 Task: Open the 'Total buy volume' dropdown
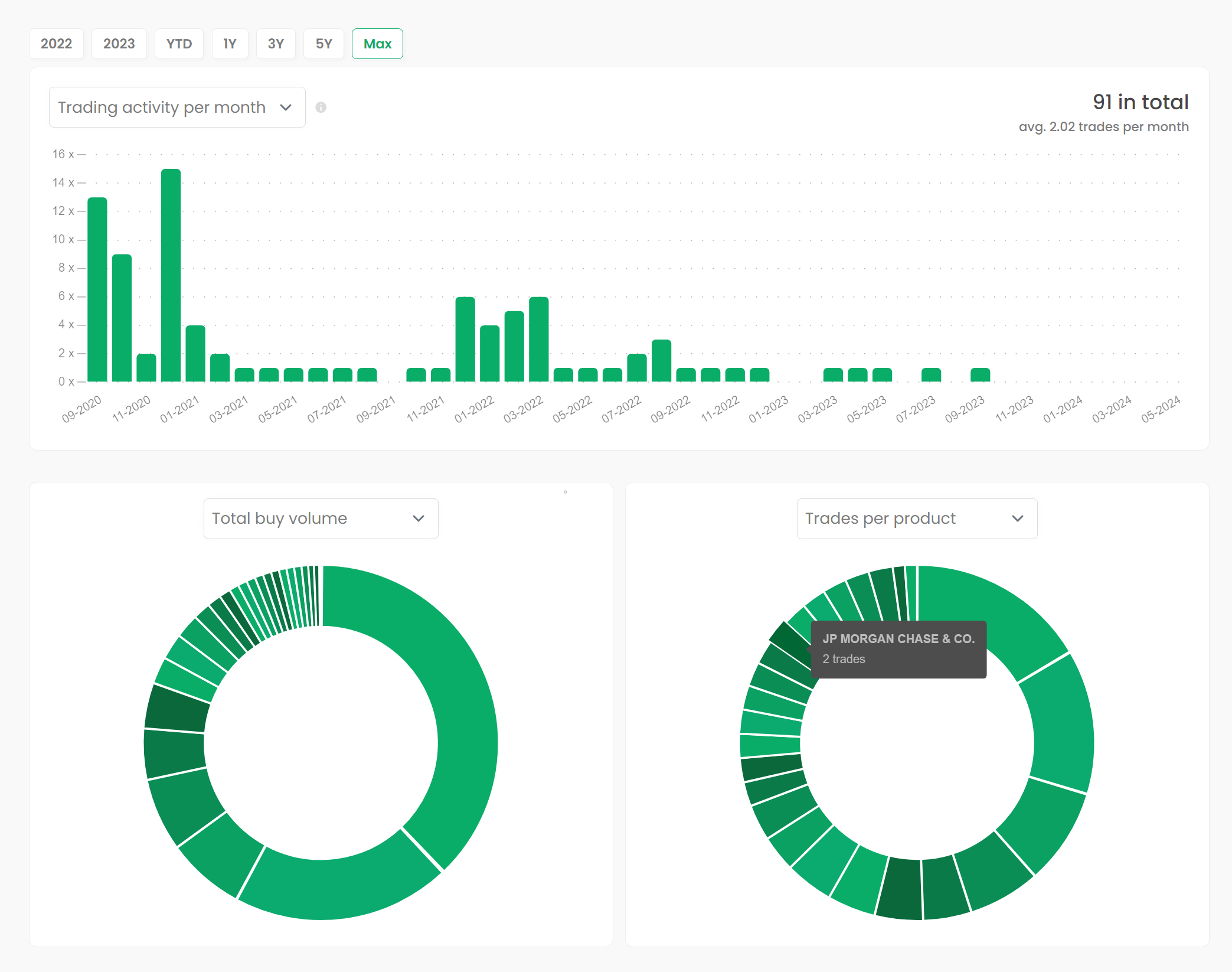tap(321, 518)
